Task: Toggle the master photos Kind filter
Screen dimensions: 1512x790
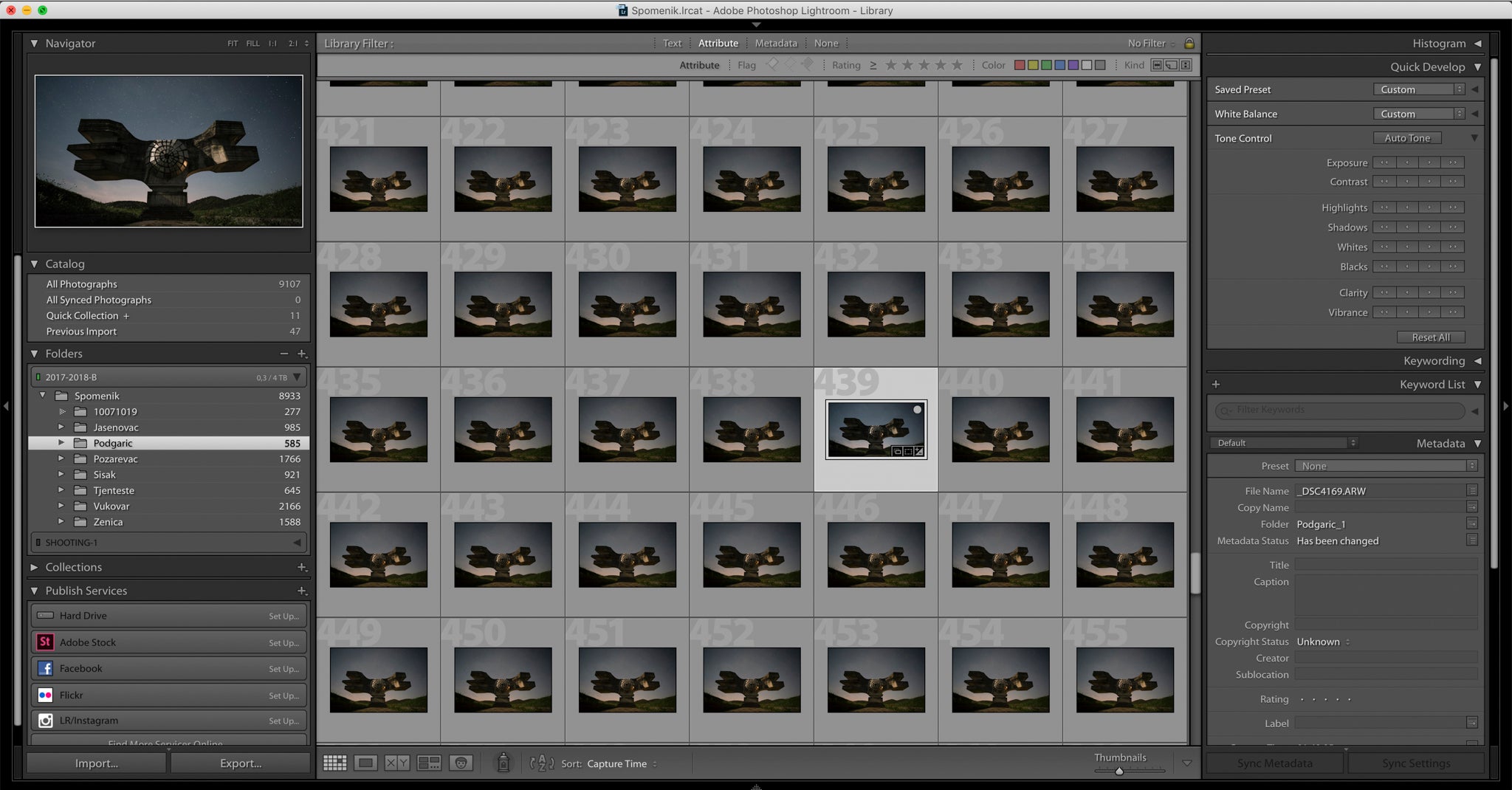Action: point(1155,65)
